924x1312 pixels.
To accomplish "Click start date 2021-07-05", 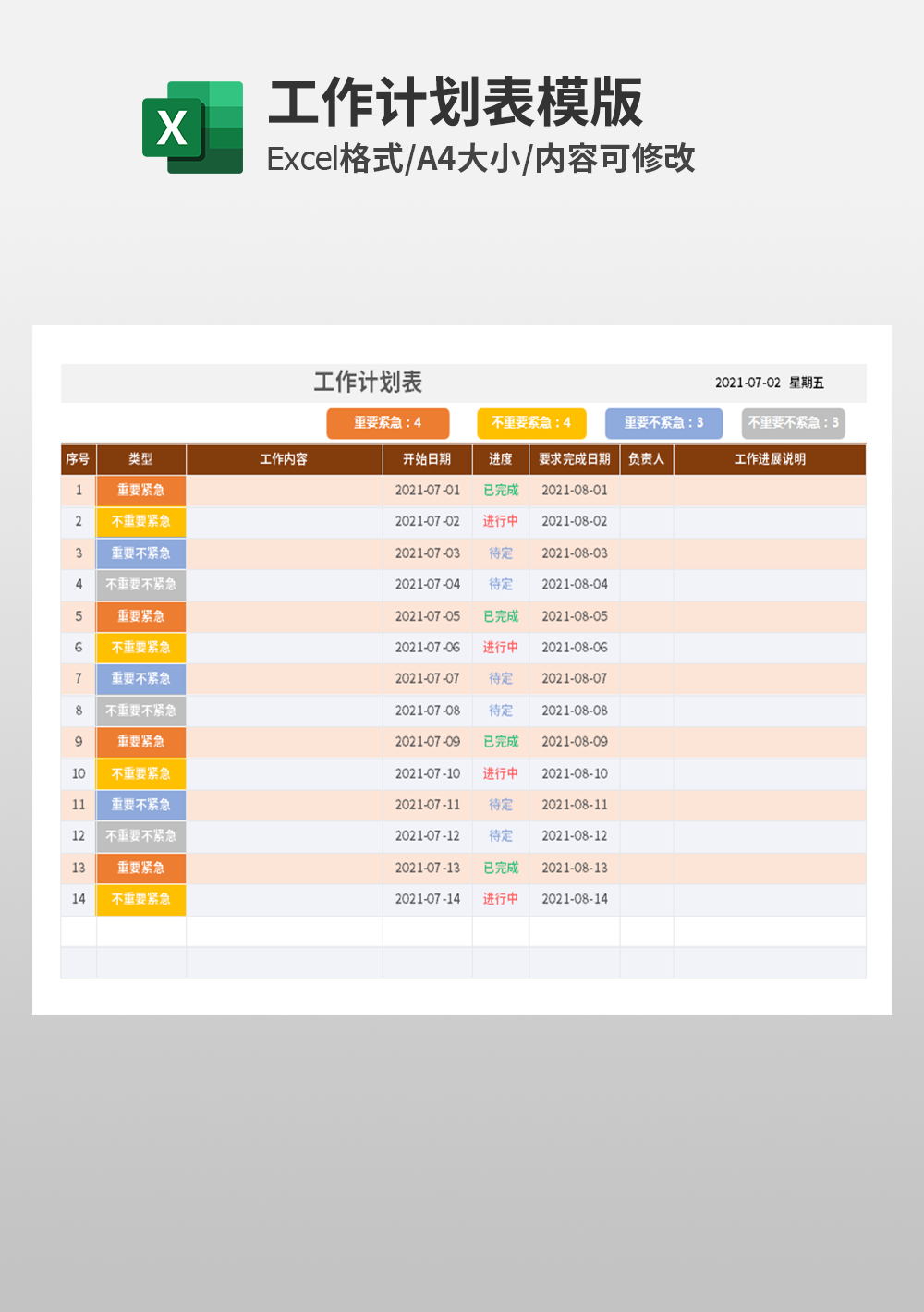I will 427,616.
